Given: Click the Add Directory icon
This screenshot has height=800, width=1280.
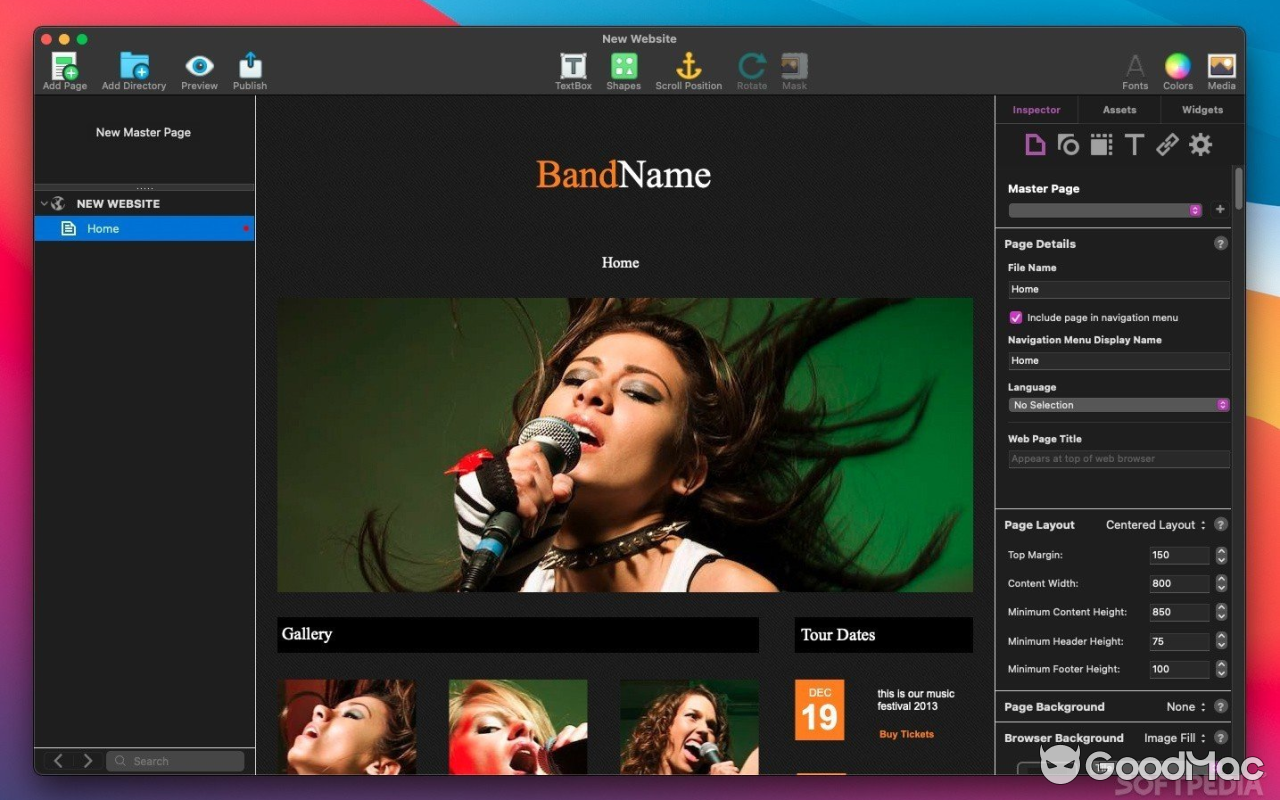Looking at the screenshot, I should click(x=134, y=67).
